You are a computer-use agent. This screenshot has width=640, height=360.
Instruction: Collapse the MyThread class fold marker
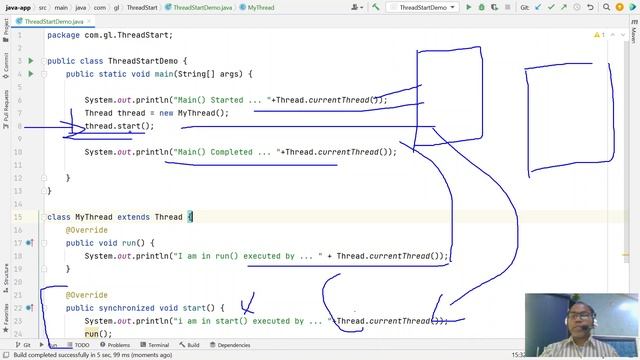coord(44,217)
